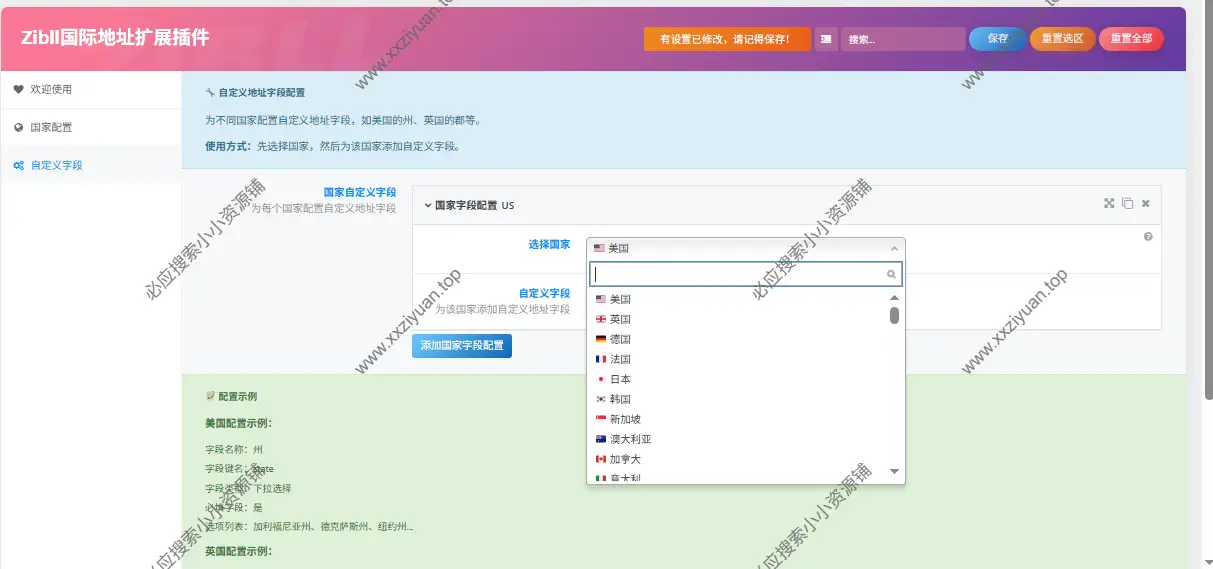Click the move/drag icon in 国家字段配置 header
The height and width of the screenshot is (569, 1213).
tap(1108, 203)
